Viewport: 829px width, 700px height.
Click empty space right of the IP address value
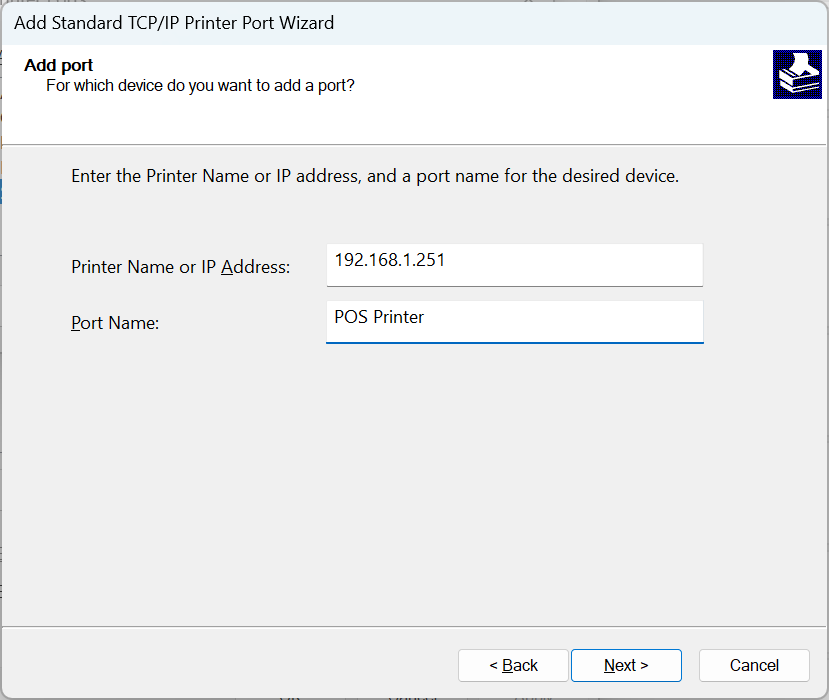click(600, 262)
